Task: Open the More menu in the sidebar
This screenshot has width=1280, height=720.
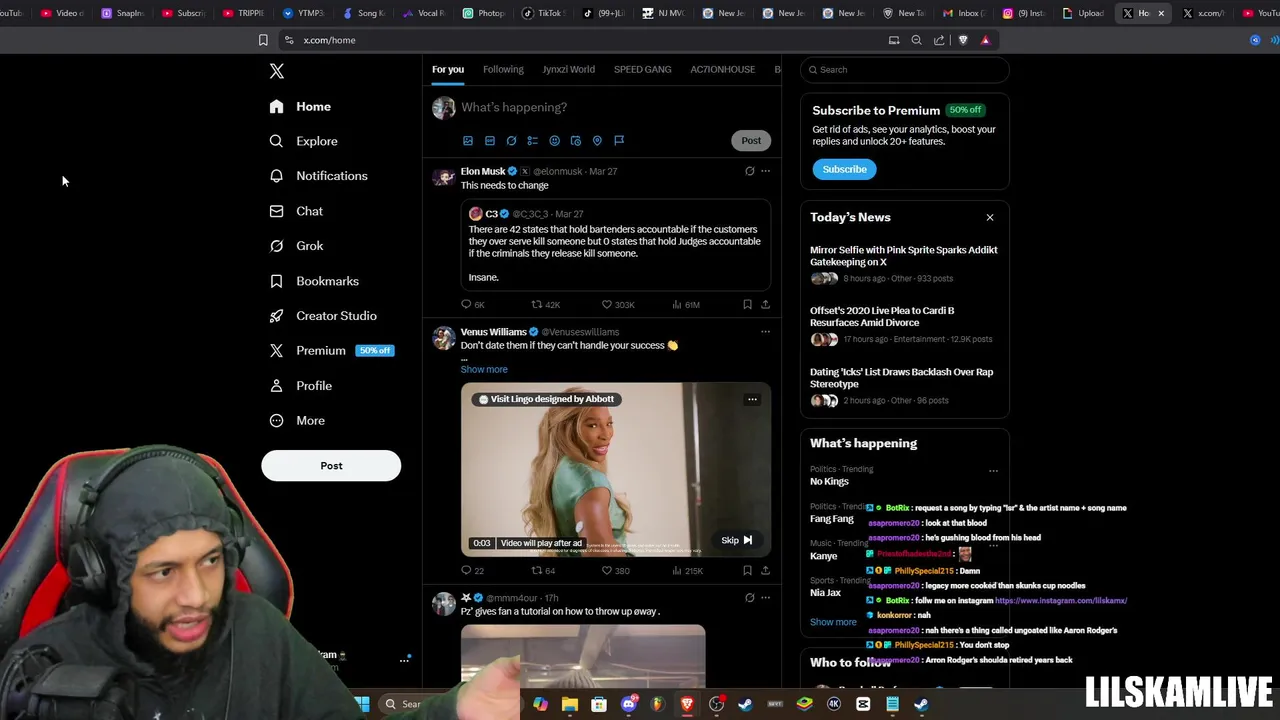Action: click(x=297, y=421)
